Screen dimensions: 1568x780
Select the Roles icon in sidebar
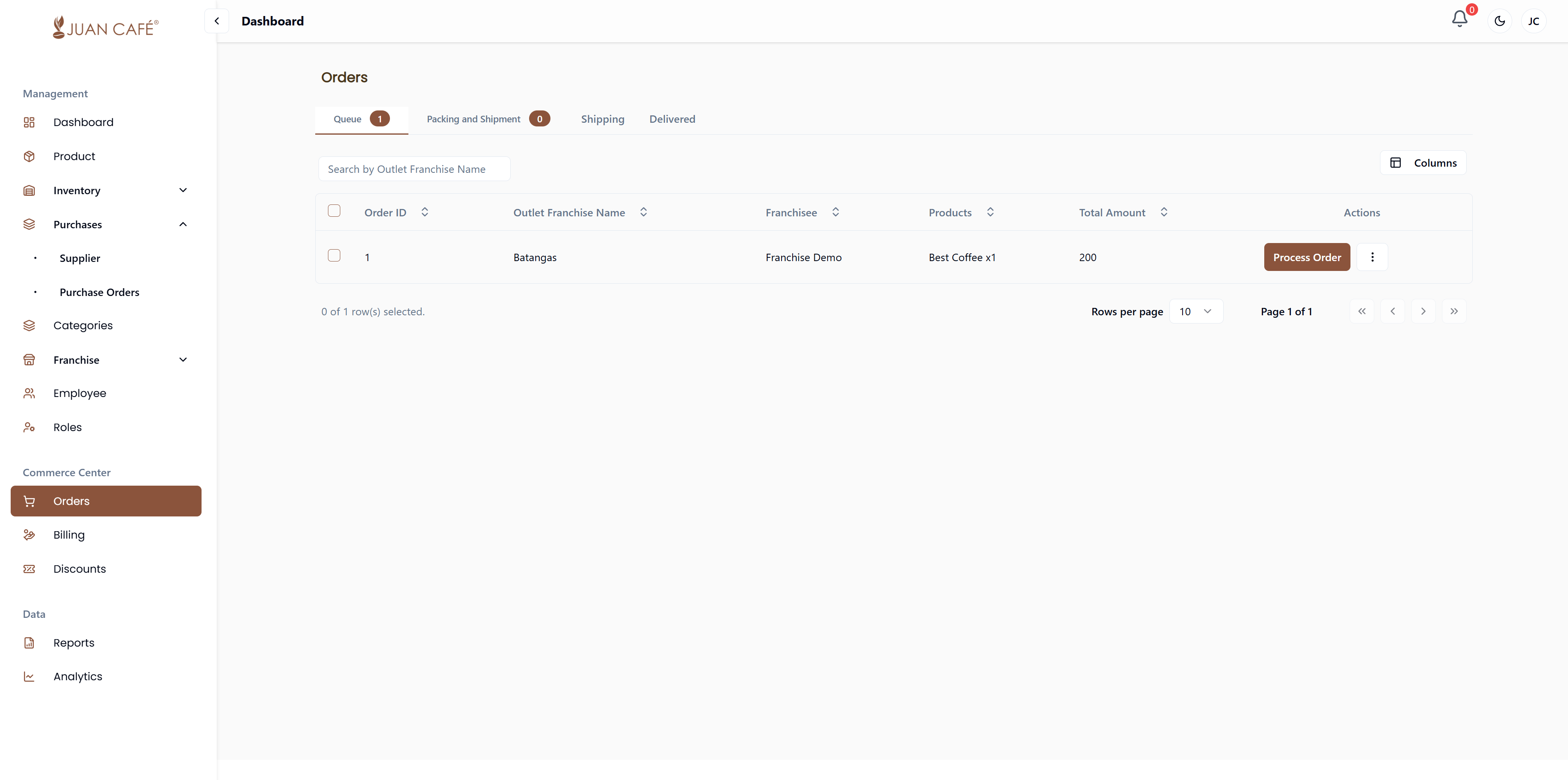pyautogui.click(x=29, y=427)
